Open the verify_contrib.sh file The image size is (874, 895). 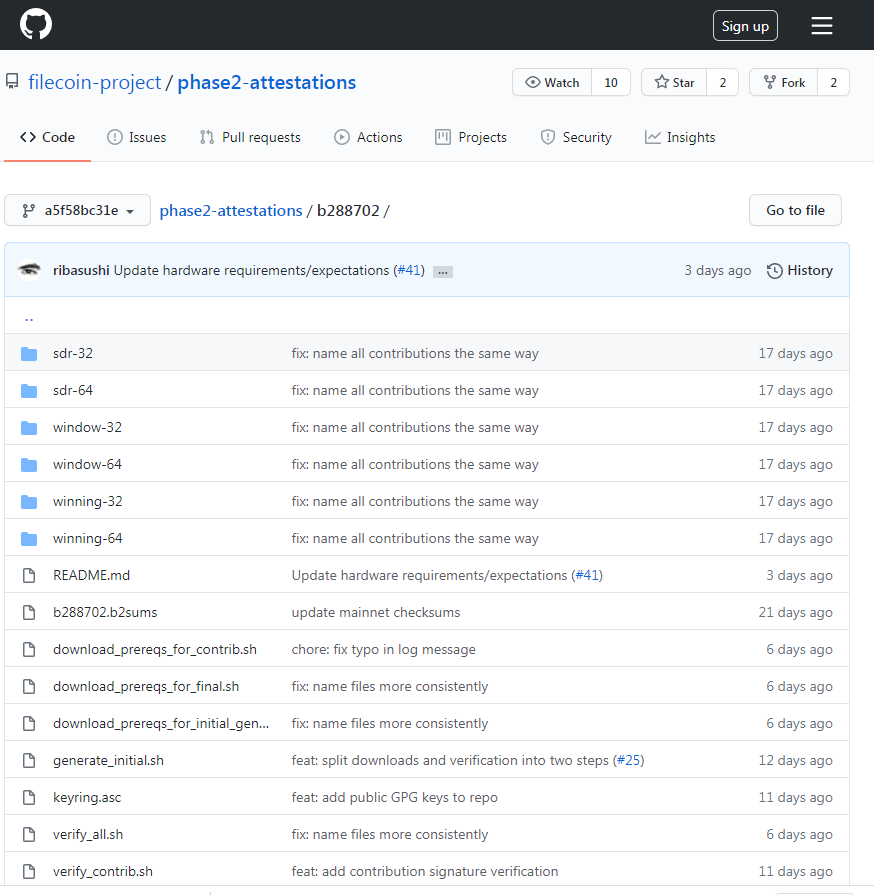click(103, 872)
